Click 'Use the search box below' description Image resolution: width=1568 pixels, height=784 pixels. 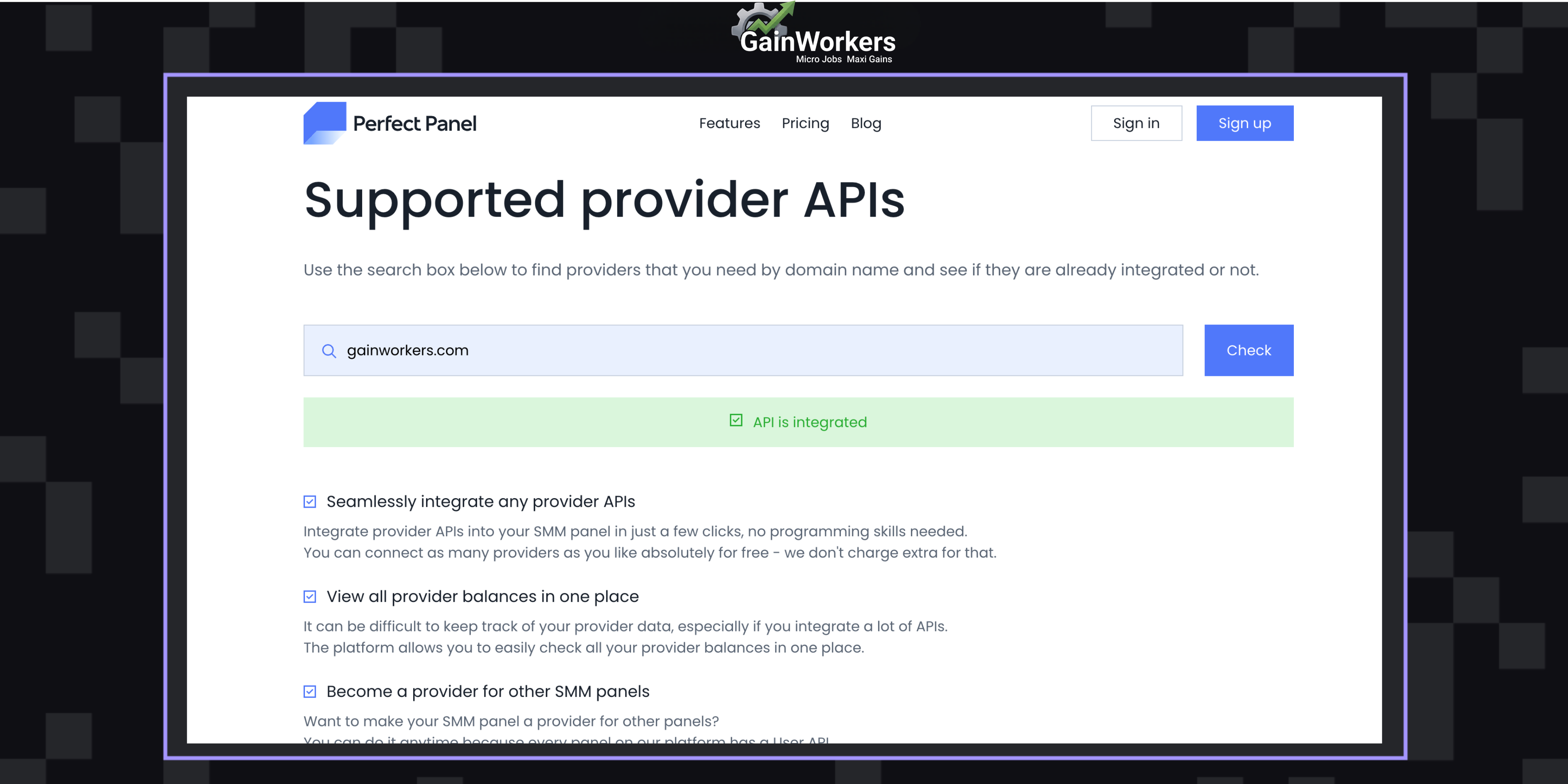point(781,270)
